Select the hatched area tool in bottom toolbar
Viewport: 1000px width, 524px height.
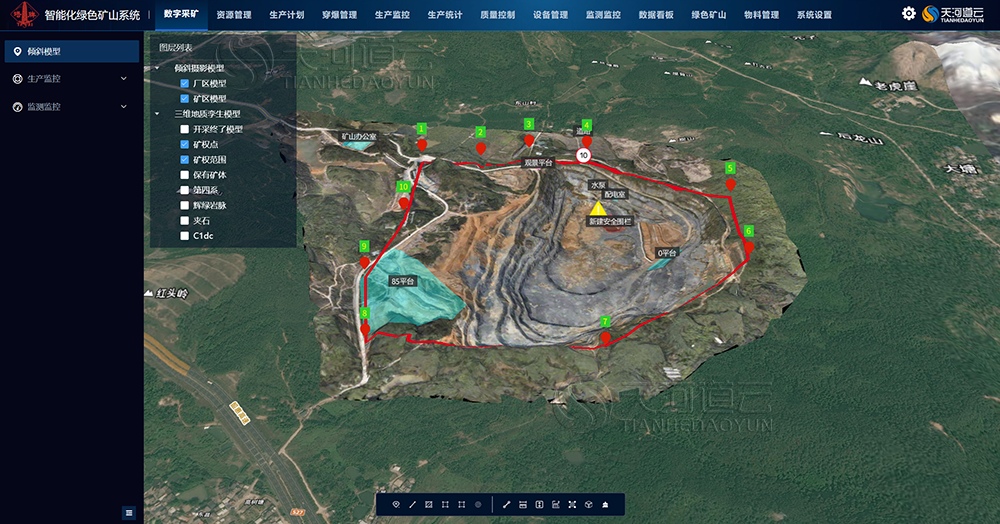[429, 504]
